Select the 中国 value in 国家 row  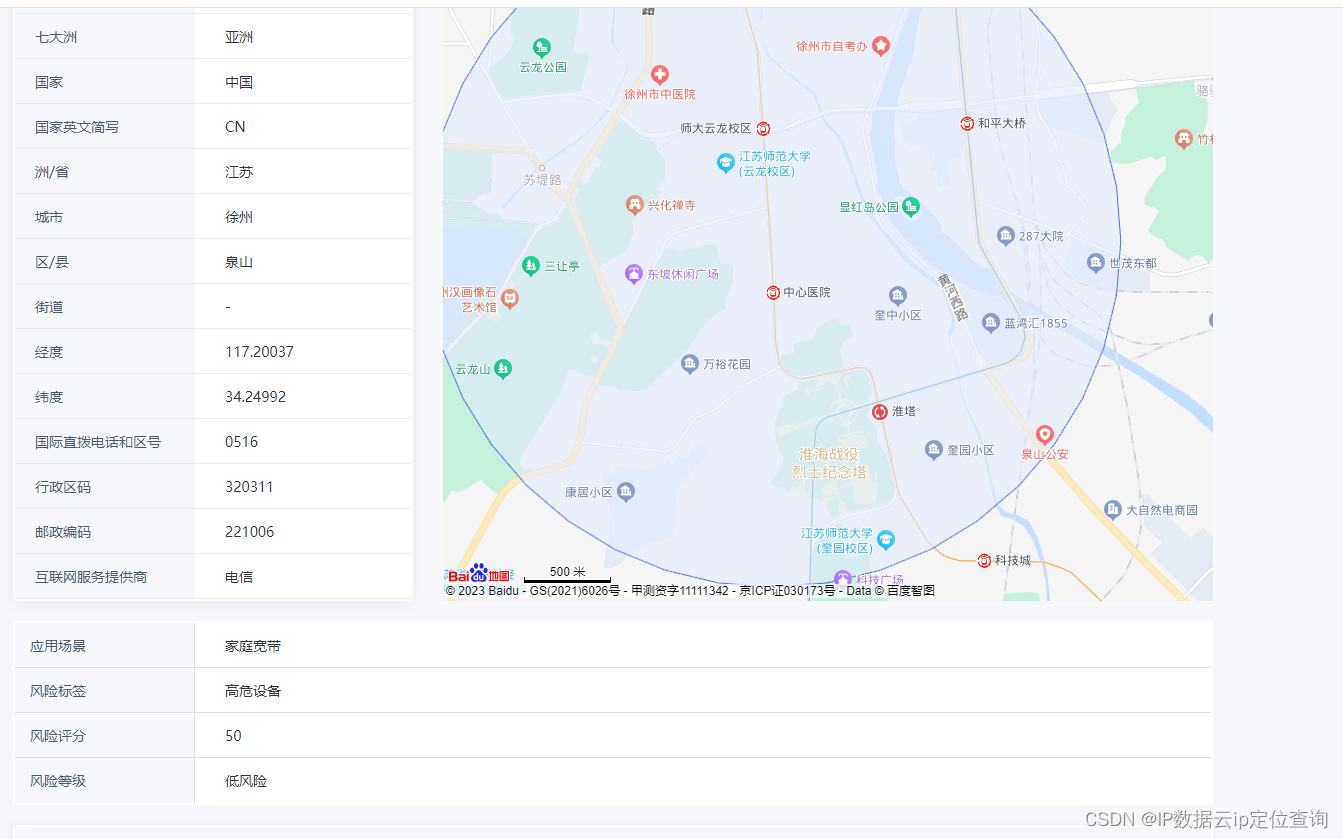(239, 82)
